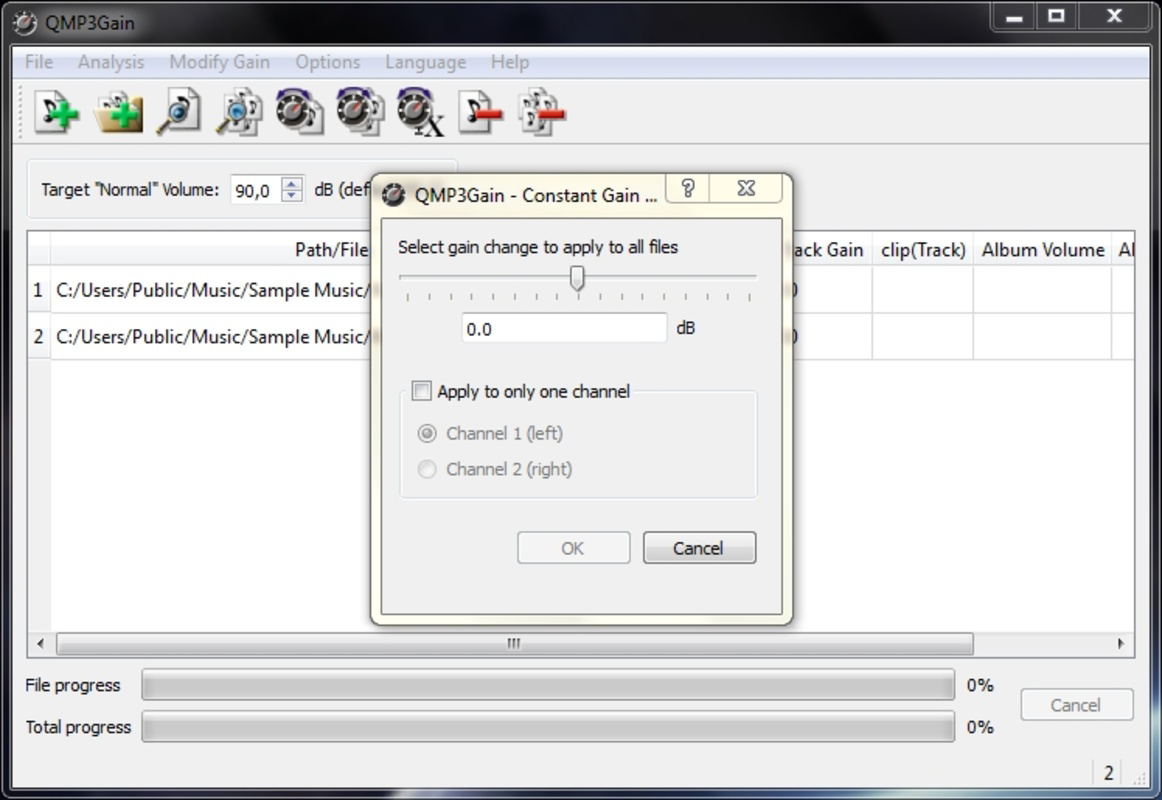The image size is (1162, 800).
Task: Click the QMP3Gain app icon in title bar
Action: 24,23
